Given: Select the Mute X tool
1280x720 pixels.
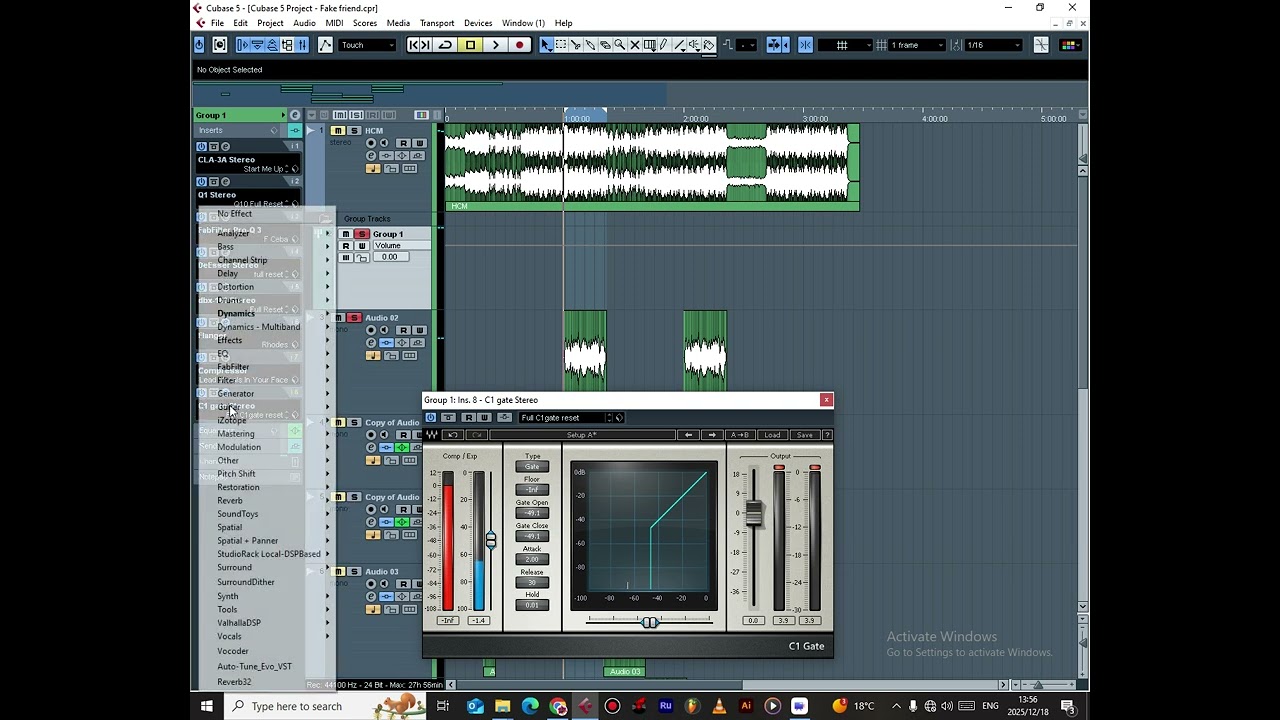Looking at the screenshot, I should click(x=635, y=45).
